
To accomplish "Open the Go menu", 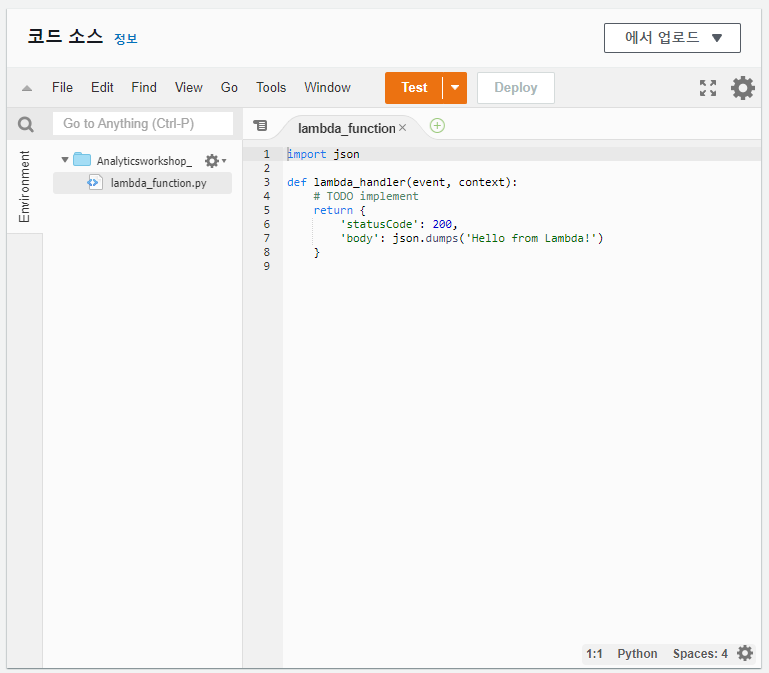I will click(229, 87).
